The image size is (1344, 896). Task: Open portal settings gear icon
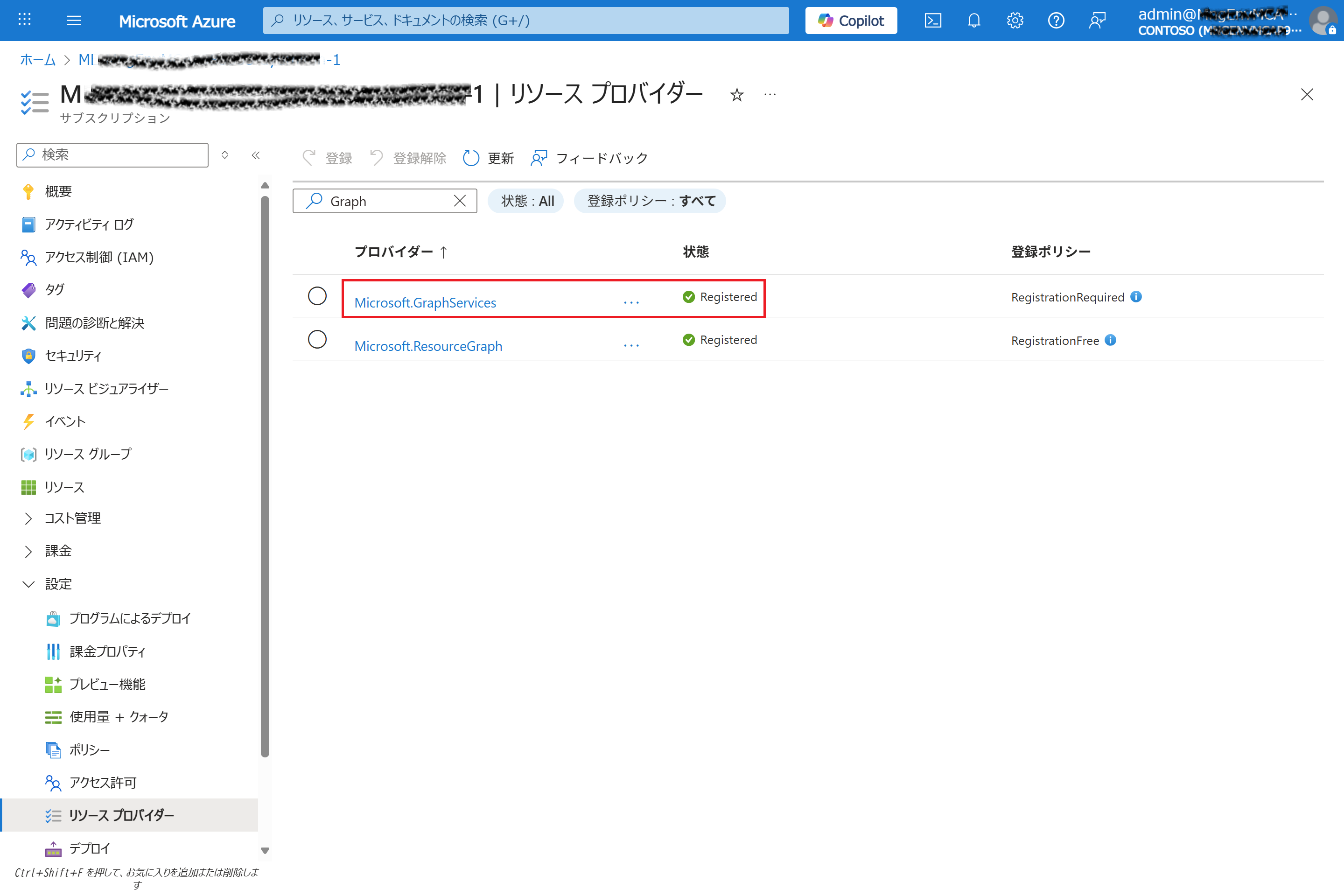click(1015, 21)
